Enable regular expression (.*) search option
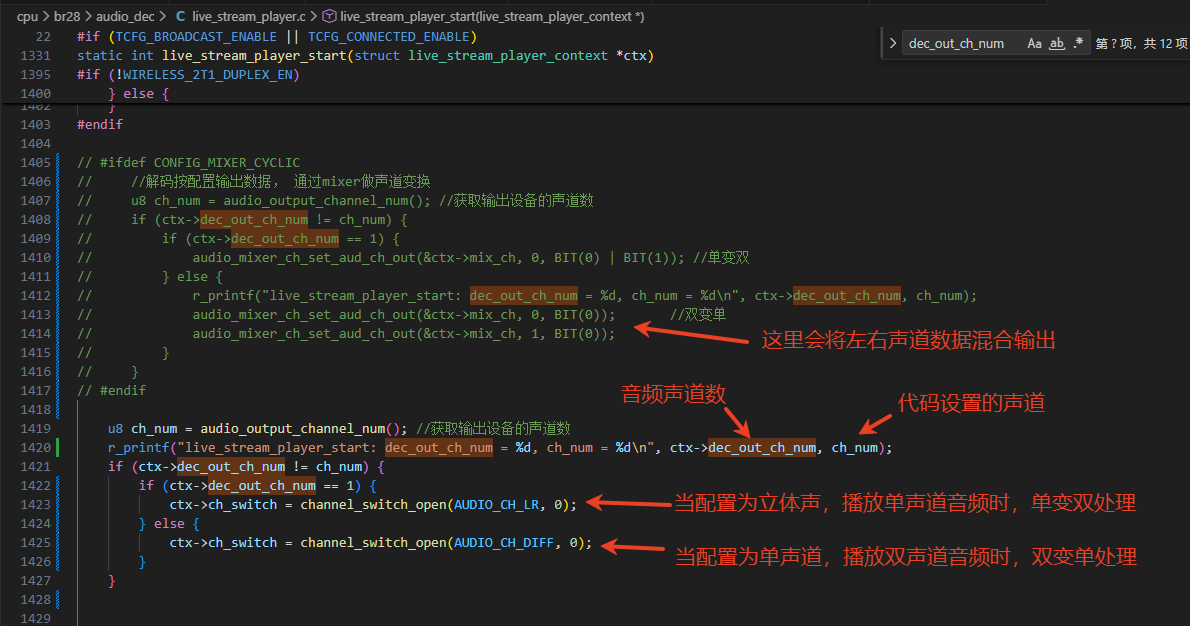Screen dimensions: 1190x626 click(1078, 43)
